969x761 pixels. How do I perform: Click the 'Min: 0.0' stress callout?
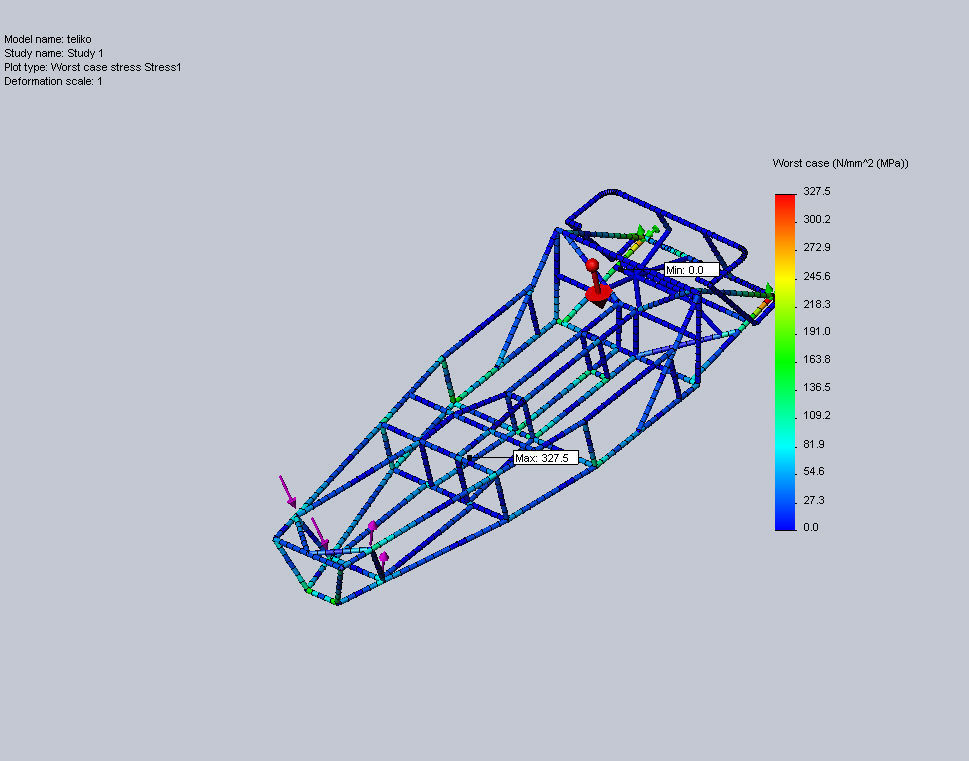[692, 270]
